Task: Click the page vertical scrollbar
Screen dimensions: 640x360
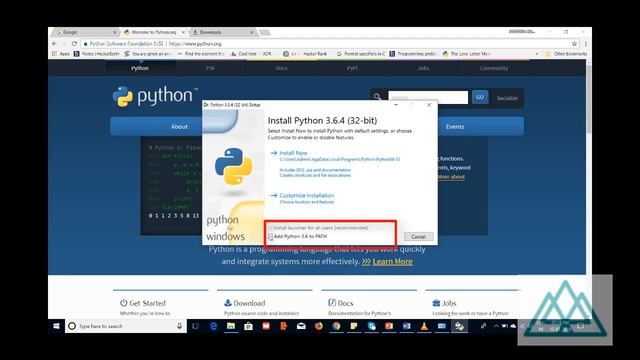Action: 589,100
